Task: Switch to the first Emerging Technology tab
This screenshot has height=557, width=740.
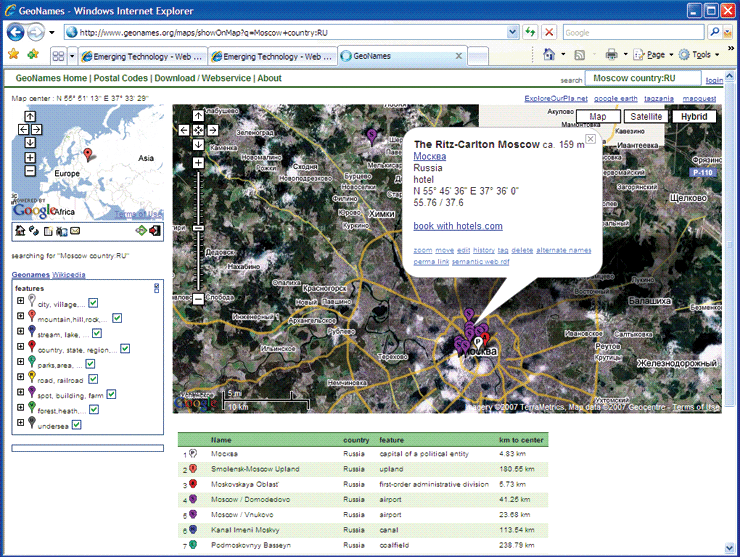Action: 143,57
